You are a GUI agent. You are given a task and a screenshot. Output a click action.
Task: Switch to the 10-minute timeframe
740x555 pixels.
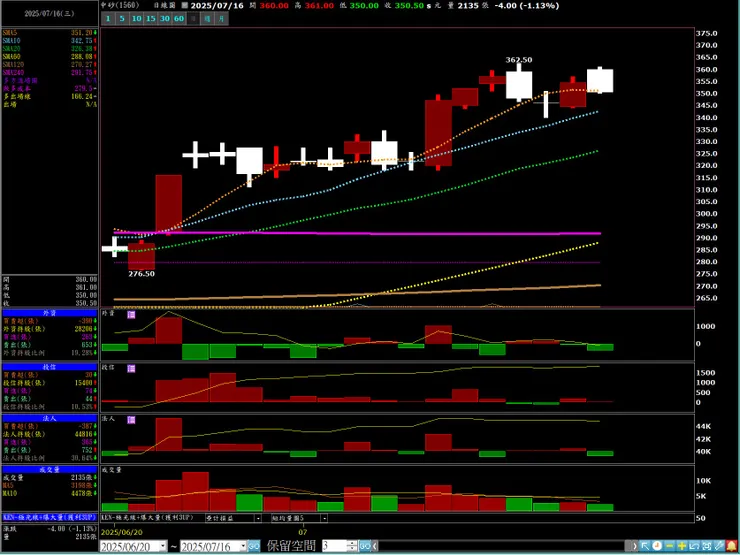(x=136, y=19)
